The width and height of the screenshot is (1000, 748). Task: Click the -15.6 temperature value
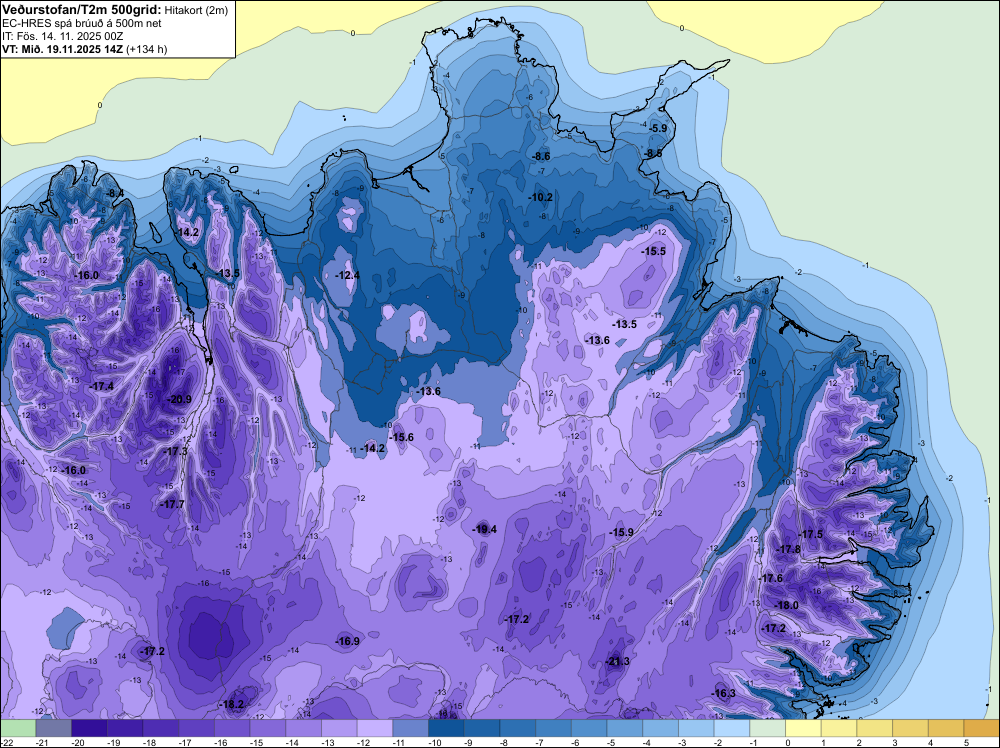[402, 437]
